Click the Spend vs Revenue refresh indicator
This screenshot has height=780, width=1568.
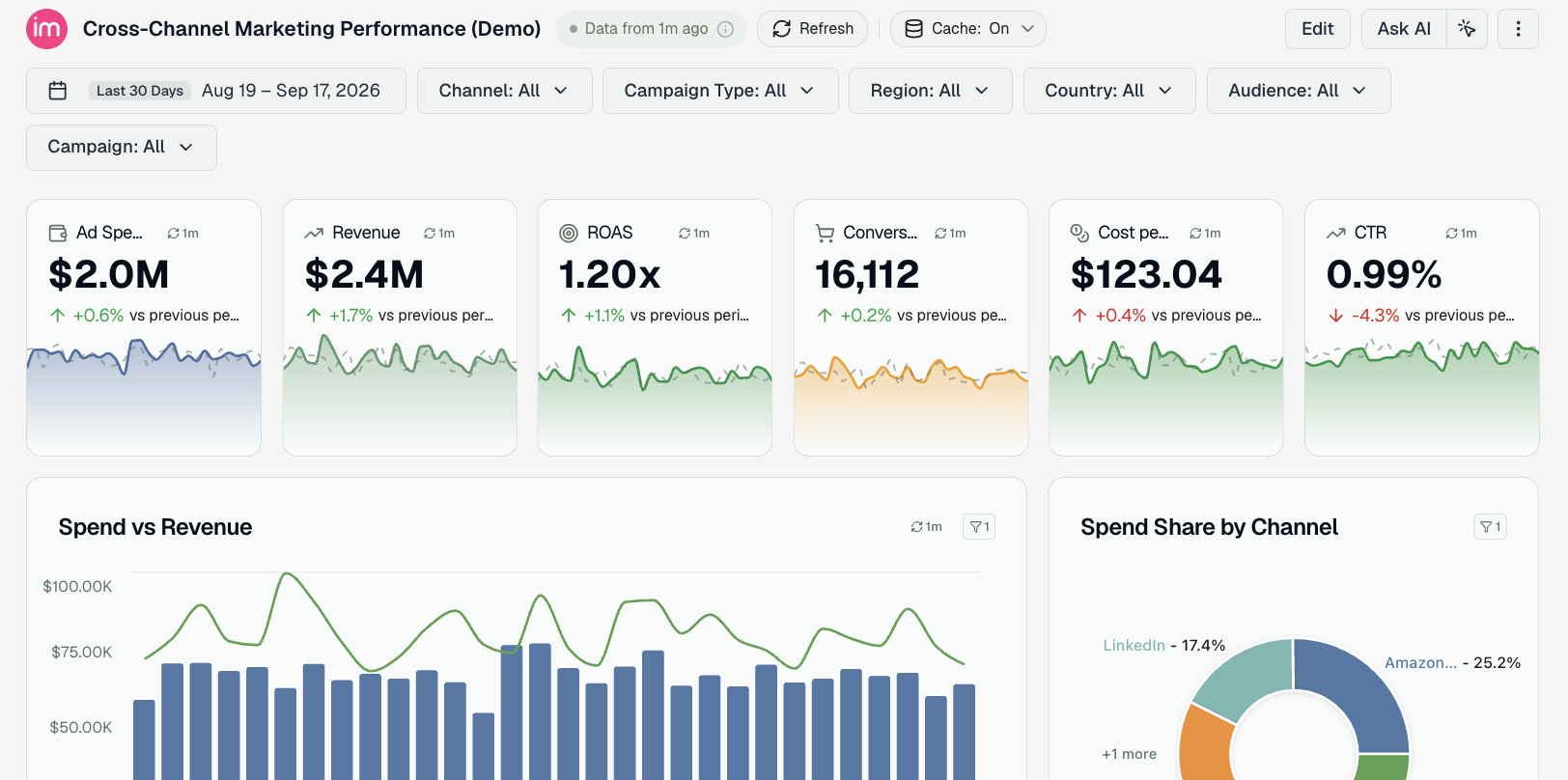coord(926,527)
